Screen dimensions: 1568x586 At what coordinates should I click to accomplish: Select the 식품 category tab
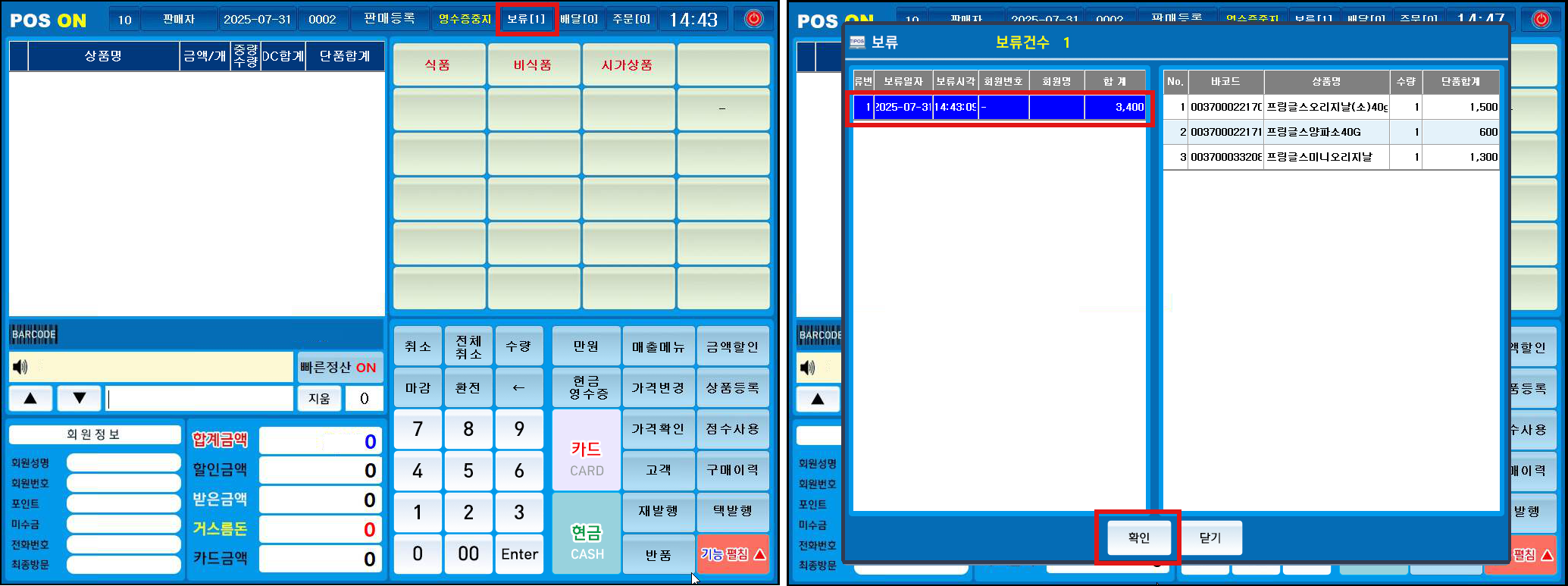(x=439, y=64)
